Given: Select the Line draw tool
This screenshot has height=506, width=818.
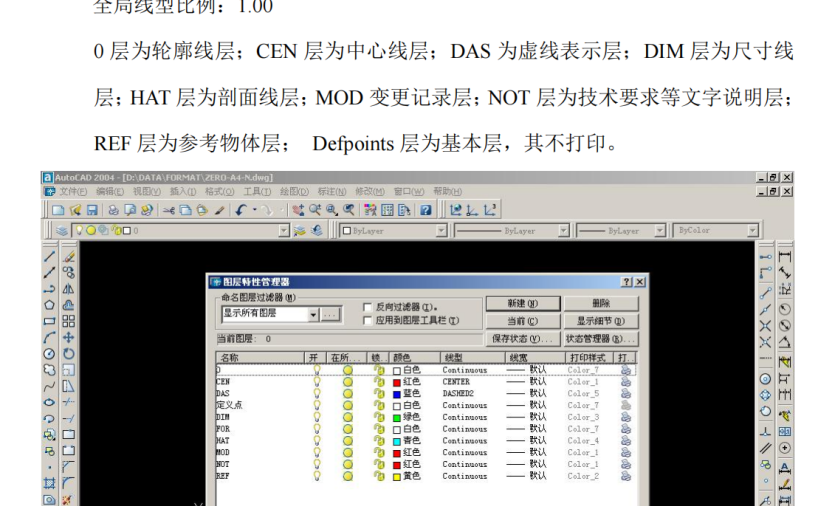Looking at the screenshot, I should 50,256.
